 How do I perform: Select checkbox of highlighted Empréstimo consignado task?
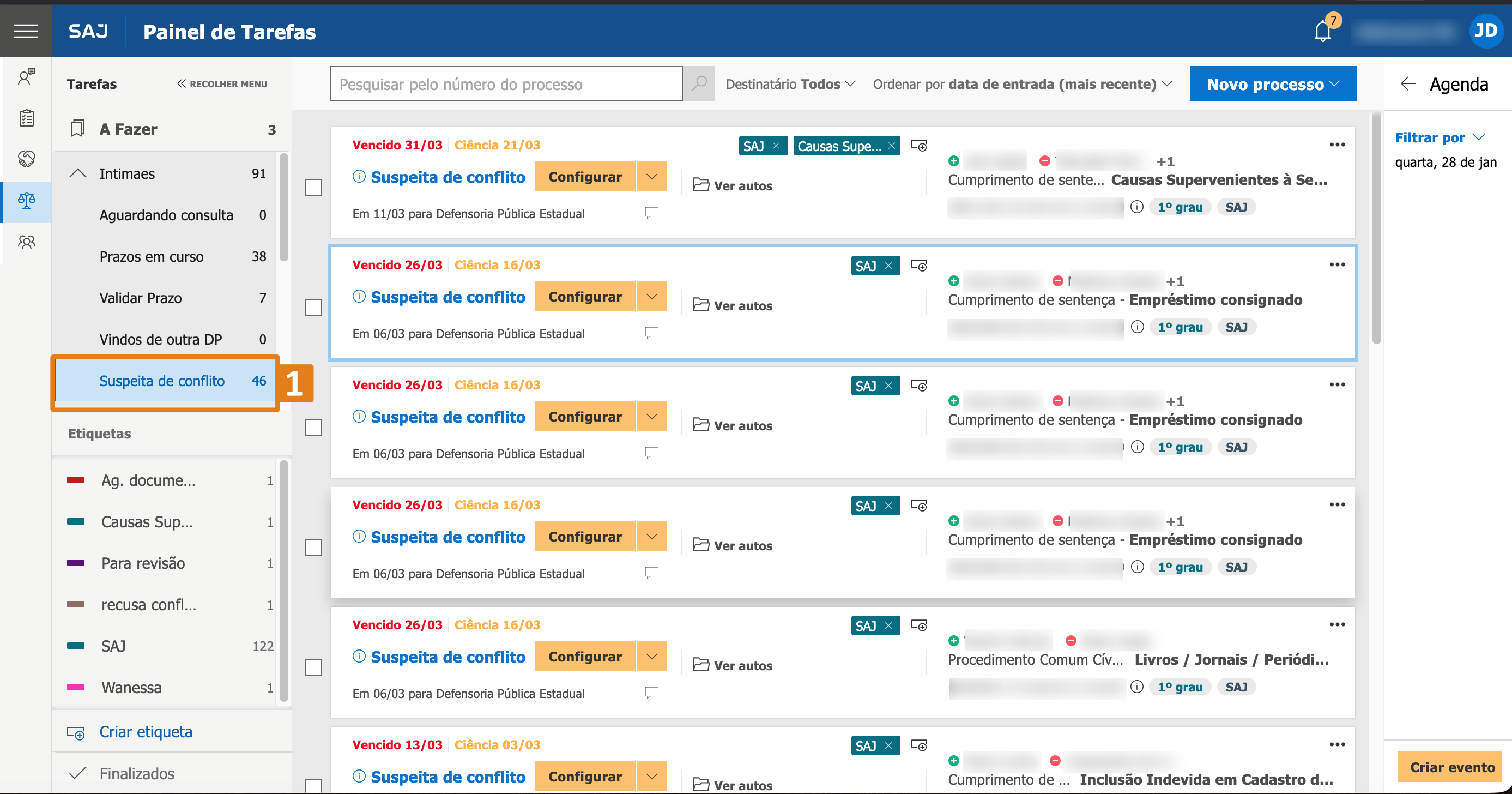pyautogui.click(x=313, y=308)
